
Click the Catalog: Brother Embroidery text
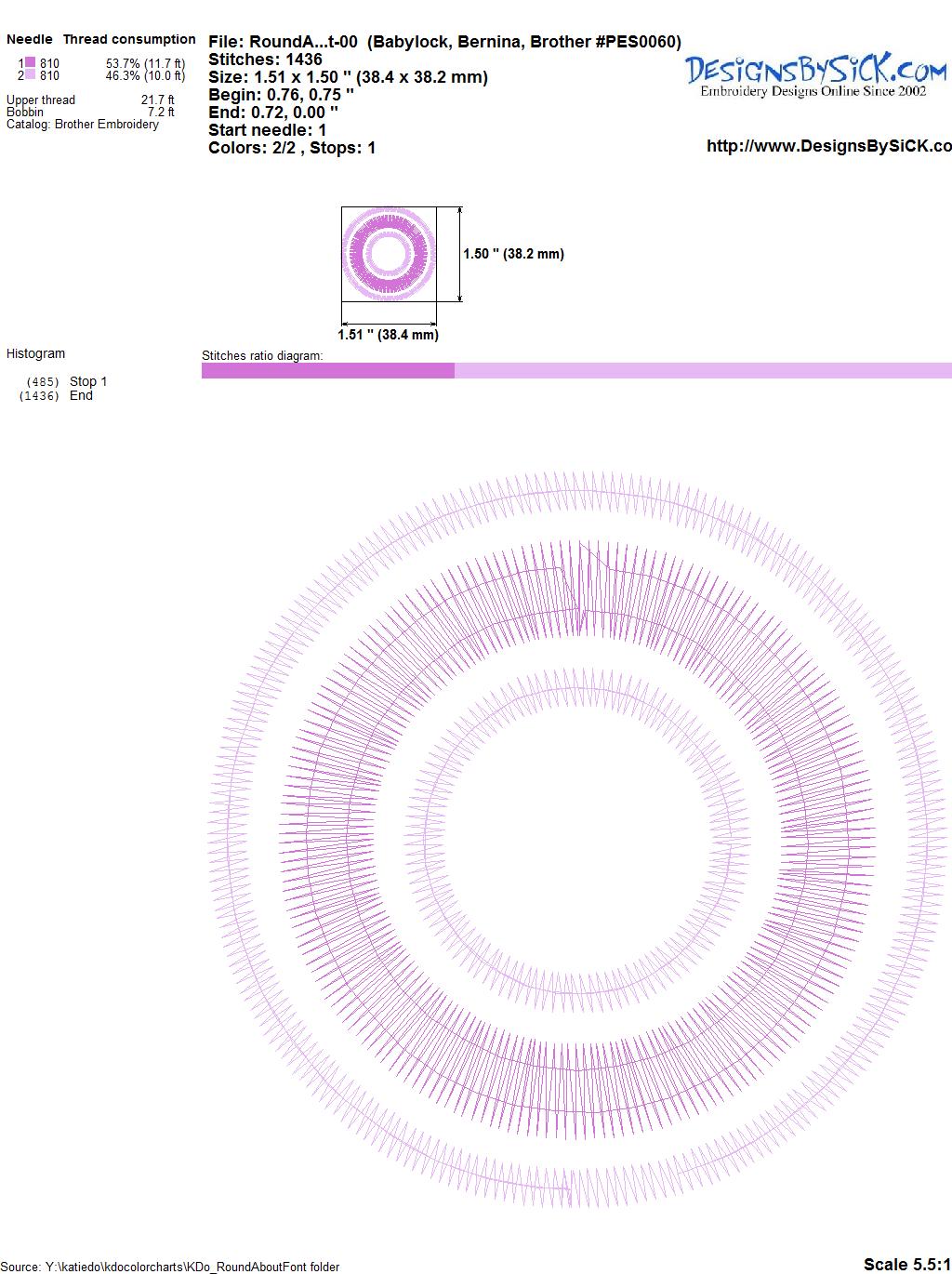pos(83,125)
